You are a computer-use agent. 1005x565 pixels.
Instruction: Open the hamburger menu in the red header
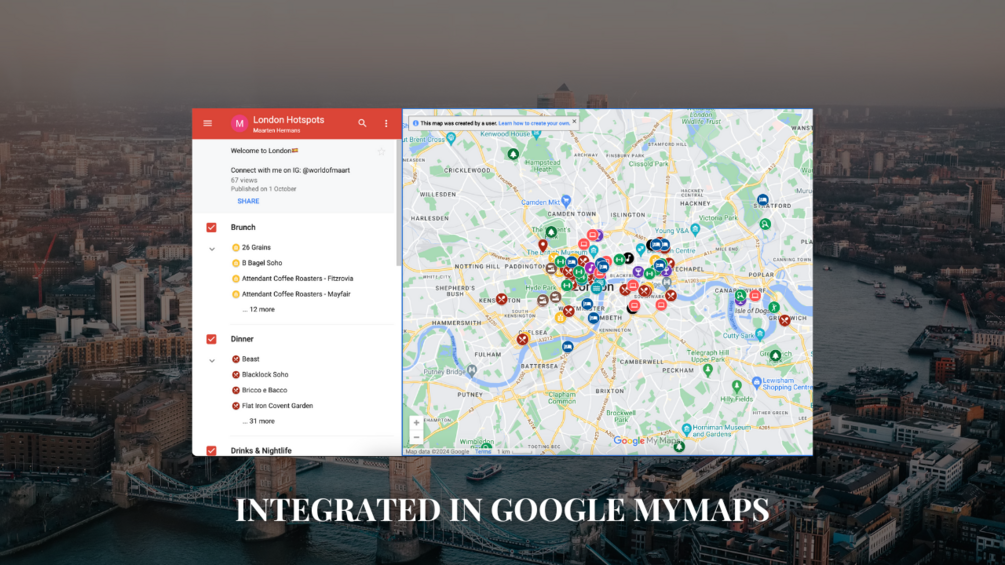click(208, 123)
